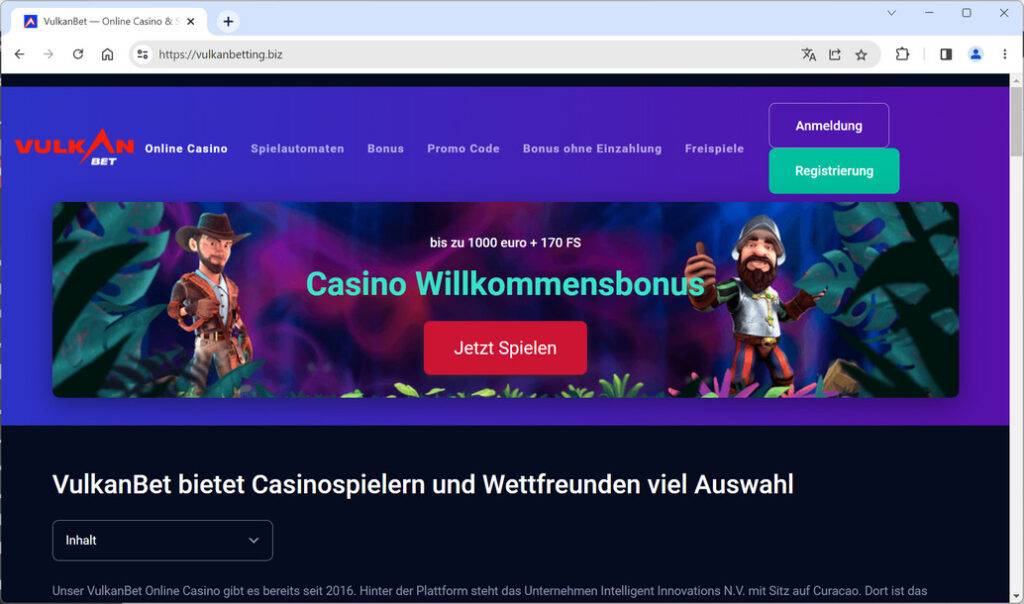Click the green Registrierung button
The width and height of the screenshot is (1024, 604).
834,170
